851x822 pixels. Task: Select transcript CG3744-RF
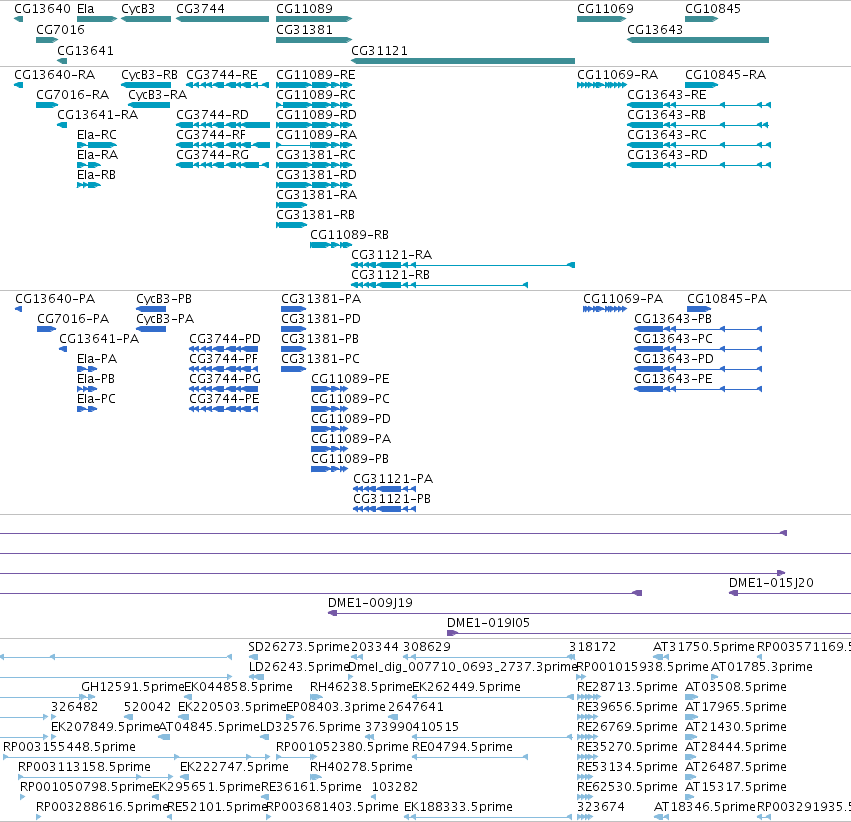pyautogui.click(x=223, y=145)
